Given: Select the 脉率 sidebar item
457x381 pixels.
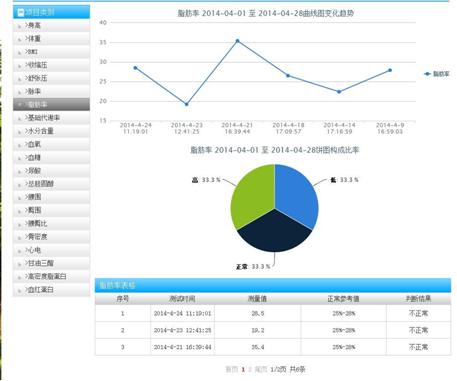Looking at the screenshot, I should (x=51, y=91).
